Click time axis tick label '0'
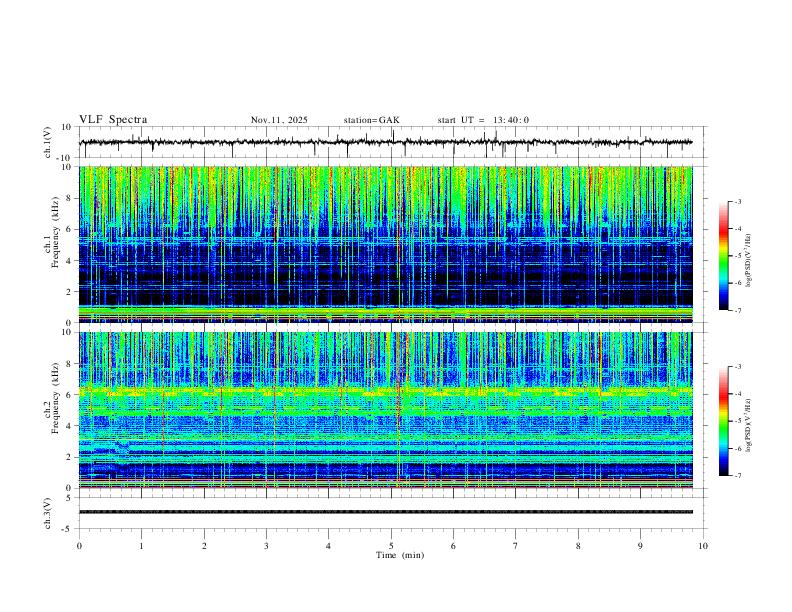The height and width of the screenshot is (612, 792). click(x=79, y=546)
